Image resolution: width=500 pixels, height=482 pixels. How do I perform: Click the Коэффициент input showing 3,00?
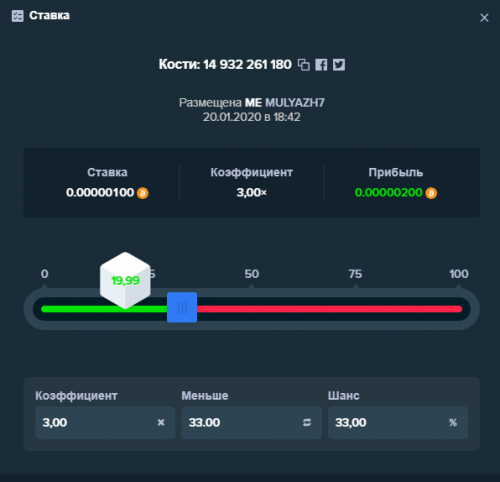tap(105, 423)
